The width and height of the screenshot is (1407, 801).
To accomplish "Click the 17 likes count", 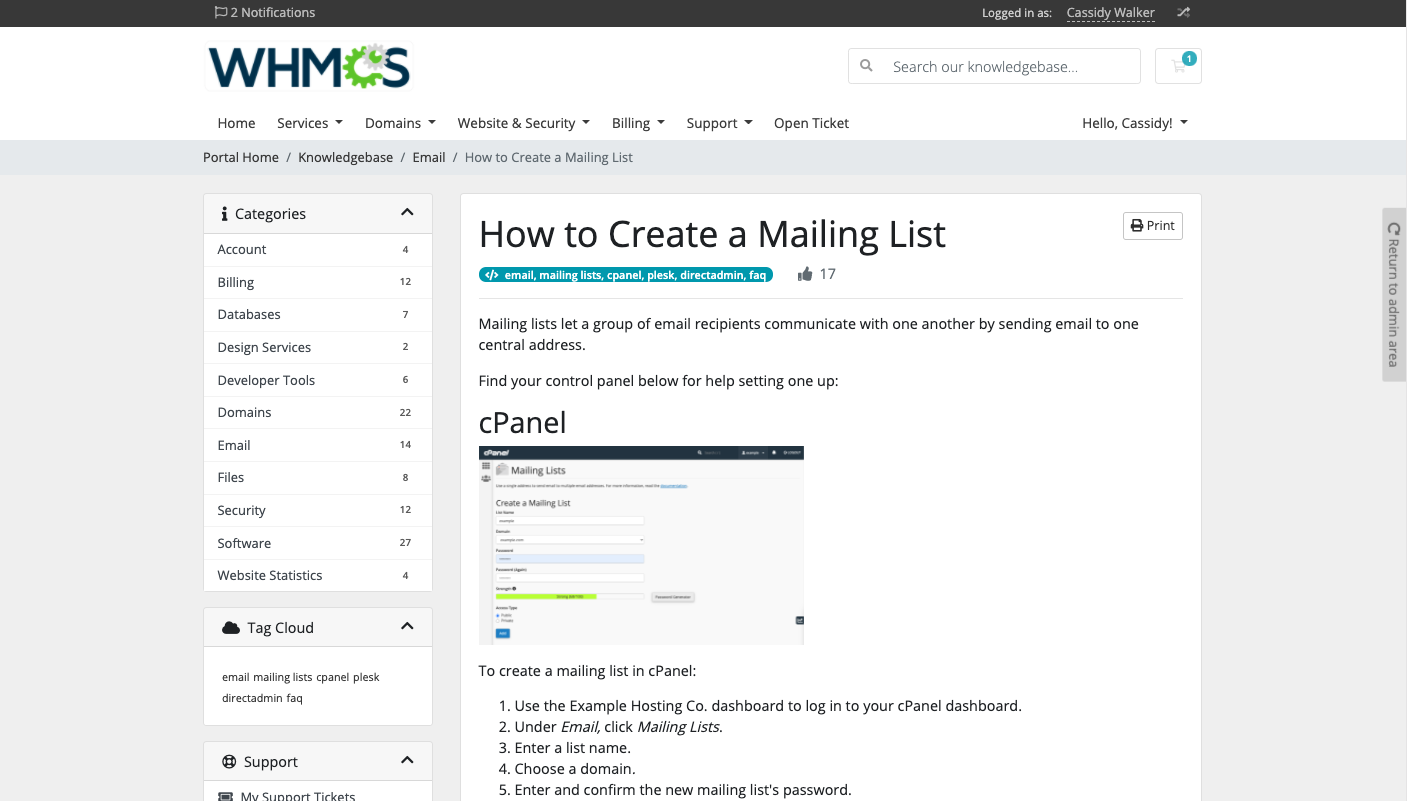I will (x=827, y=274).
